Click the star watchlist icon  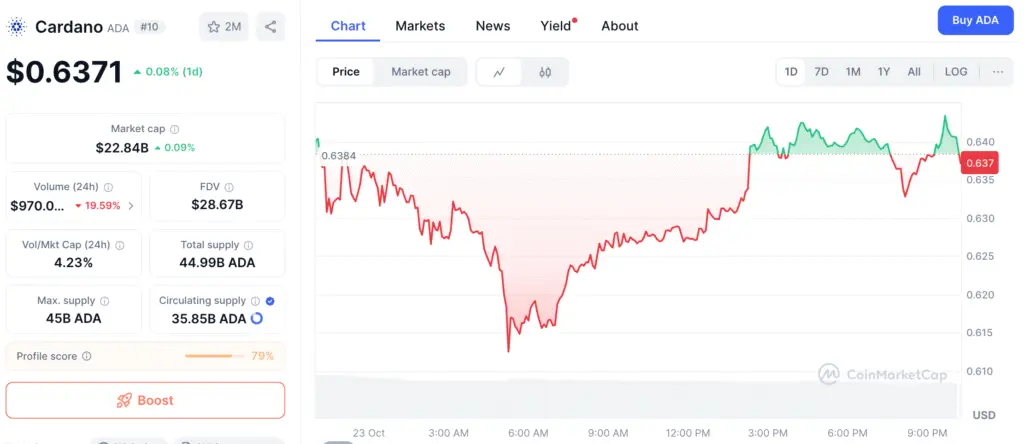(x=214, y=27)
